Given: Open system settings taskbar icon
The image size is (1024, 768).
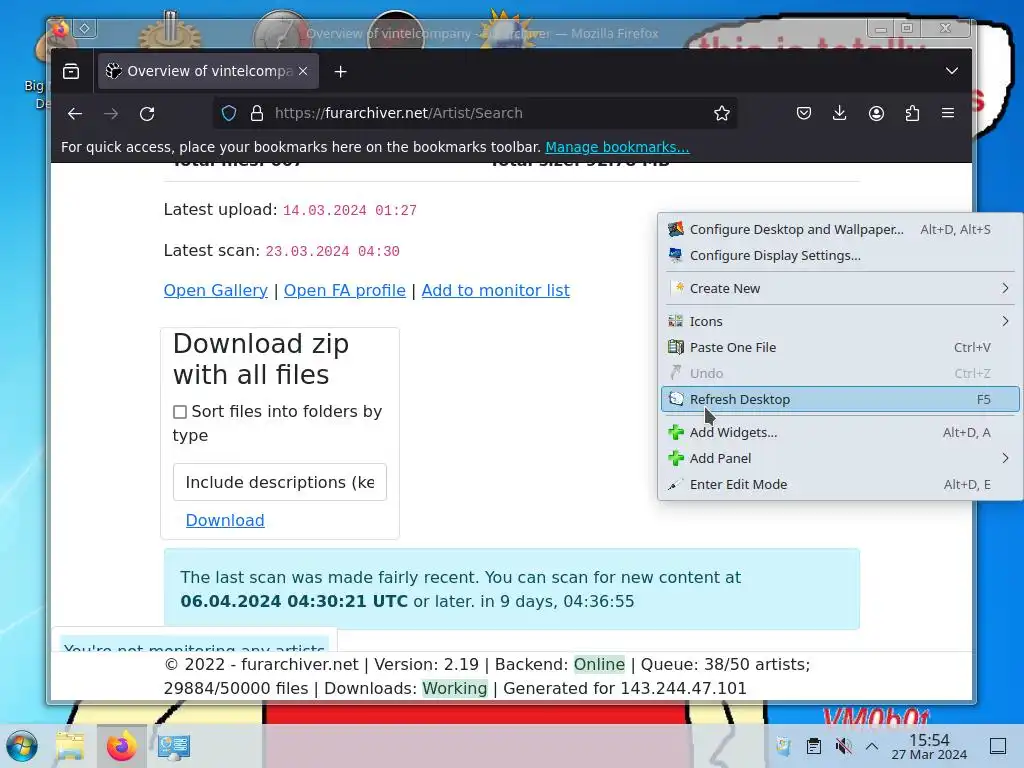Looking at the screenshot, I should 173,746.
